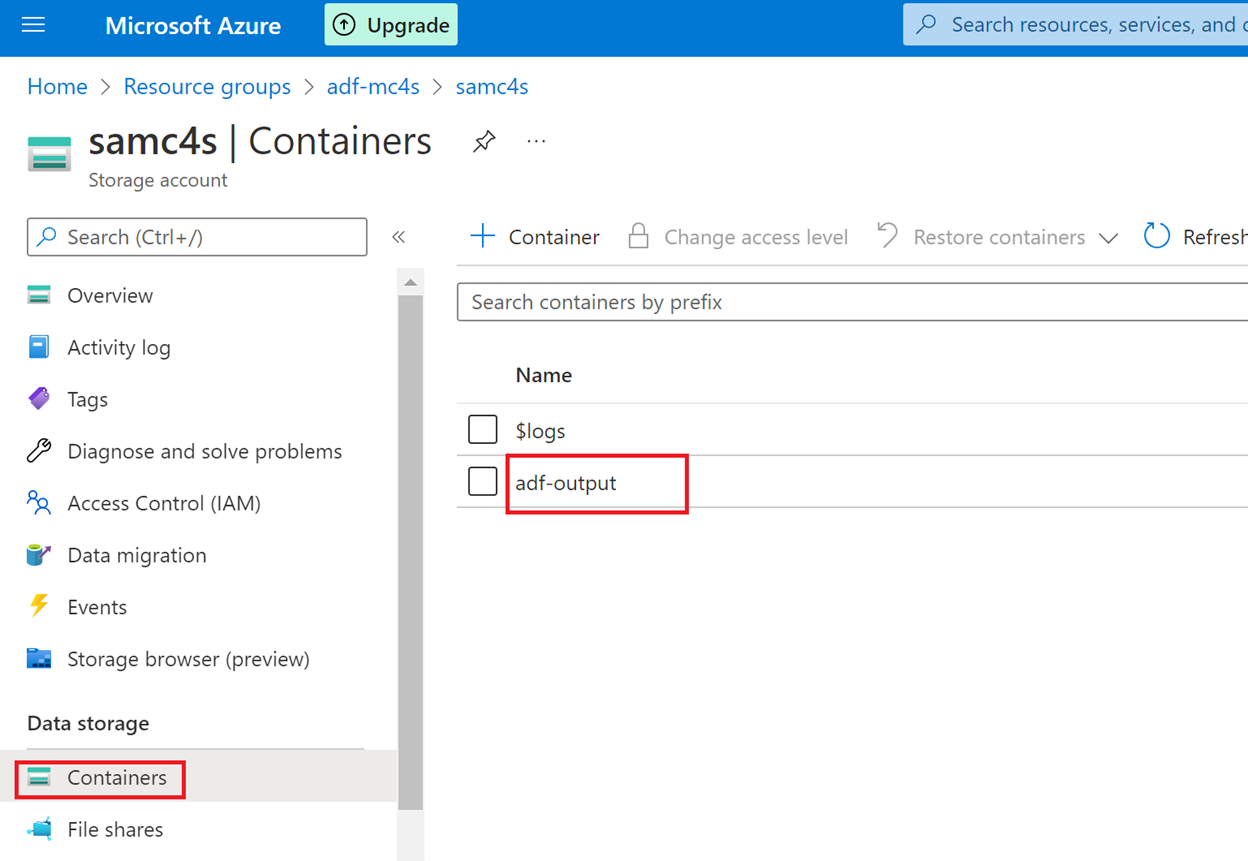1248x861 pixels.
Task: Click the plus icon beside Container
Action: coord(483,237)
